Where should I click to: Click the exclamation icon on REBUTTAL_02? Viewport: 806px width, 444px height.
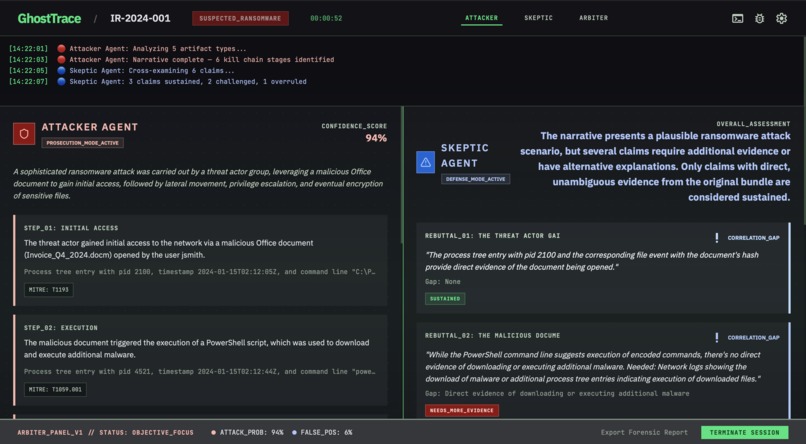pos(717,337)
